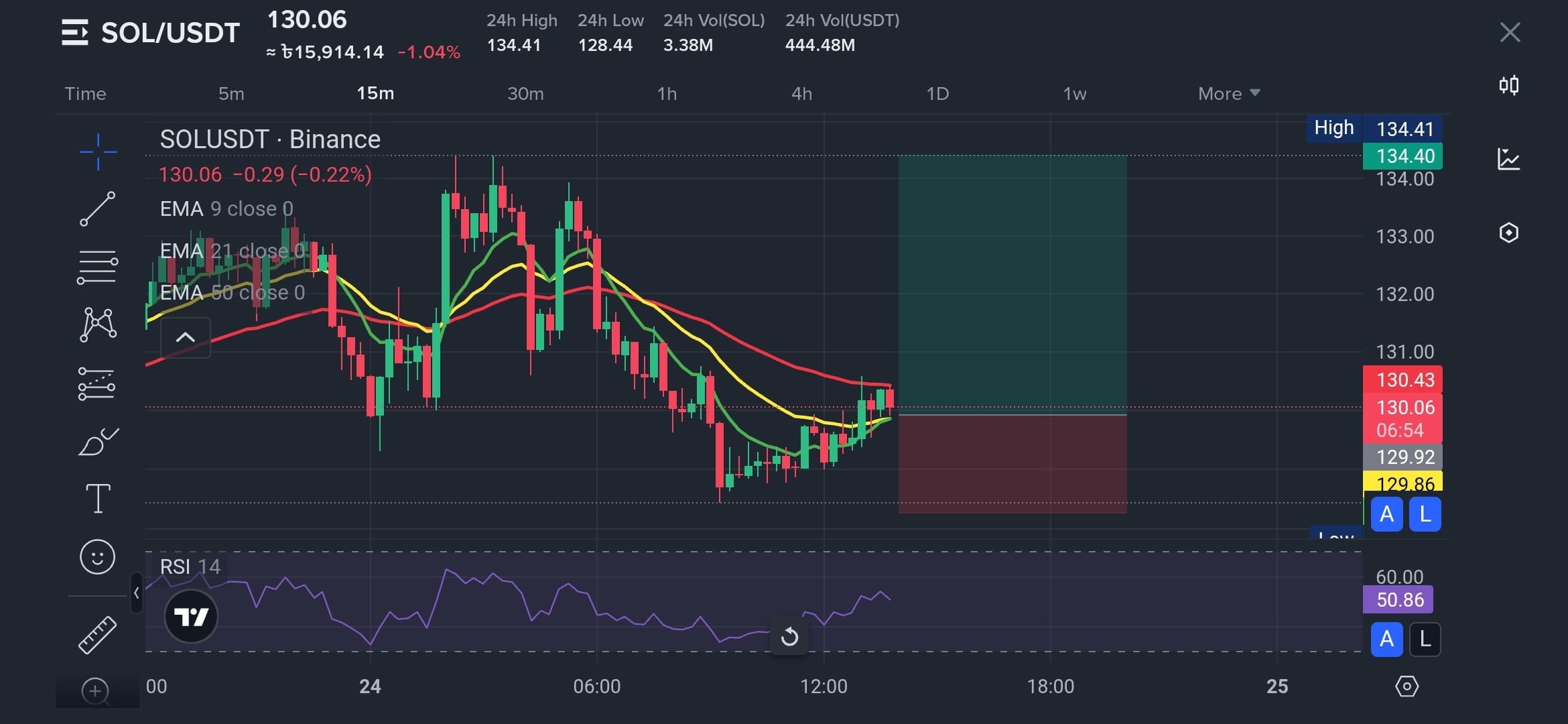Image resolution: width=1568 pixels, height=724 pixels.
Task: Select the green profit zone of position
Action: [x=1012, y=285]
